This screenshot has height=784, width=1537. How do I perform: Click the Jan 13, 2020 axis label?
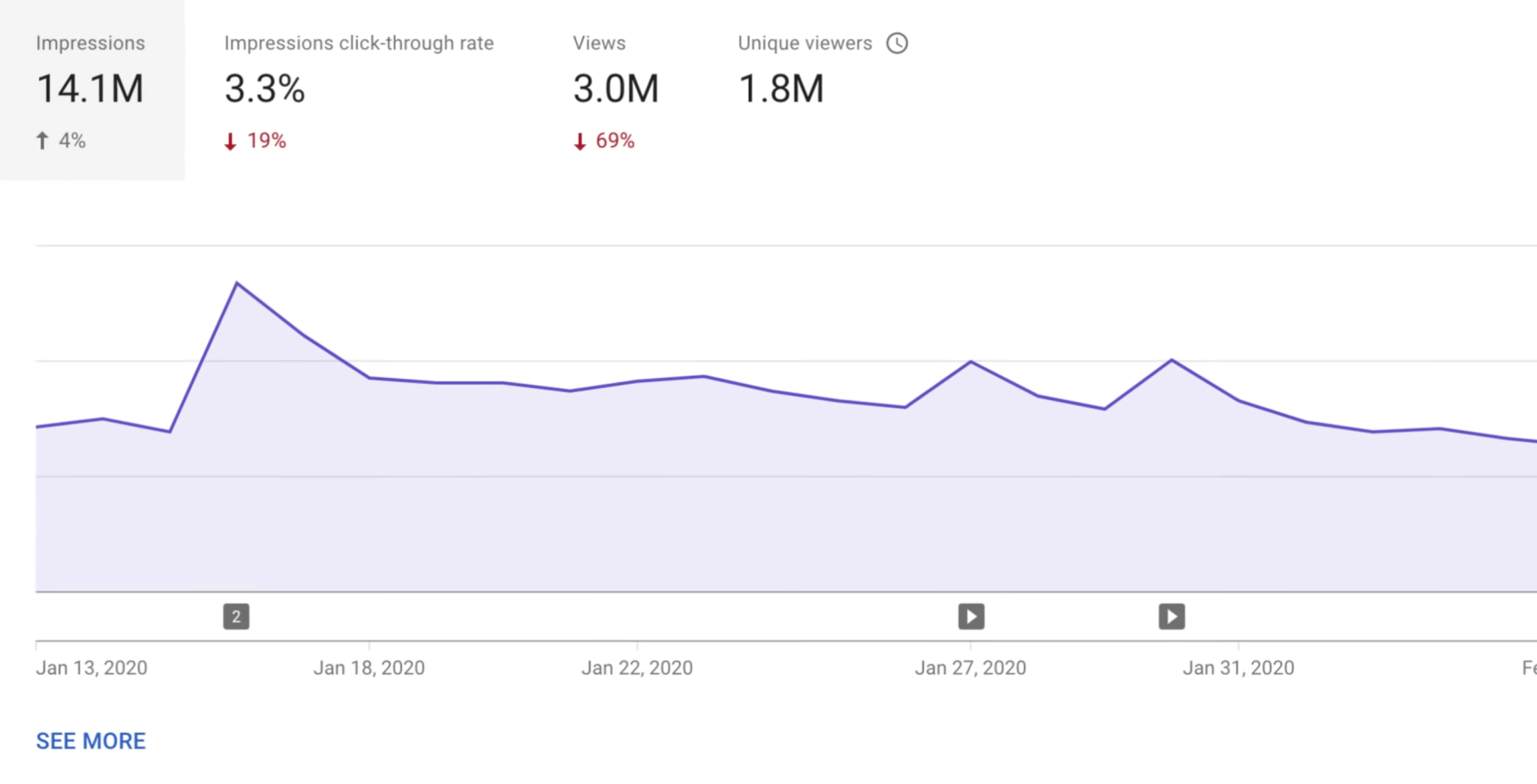click(92, 668)
